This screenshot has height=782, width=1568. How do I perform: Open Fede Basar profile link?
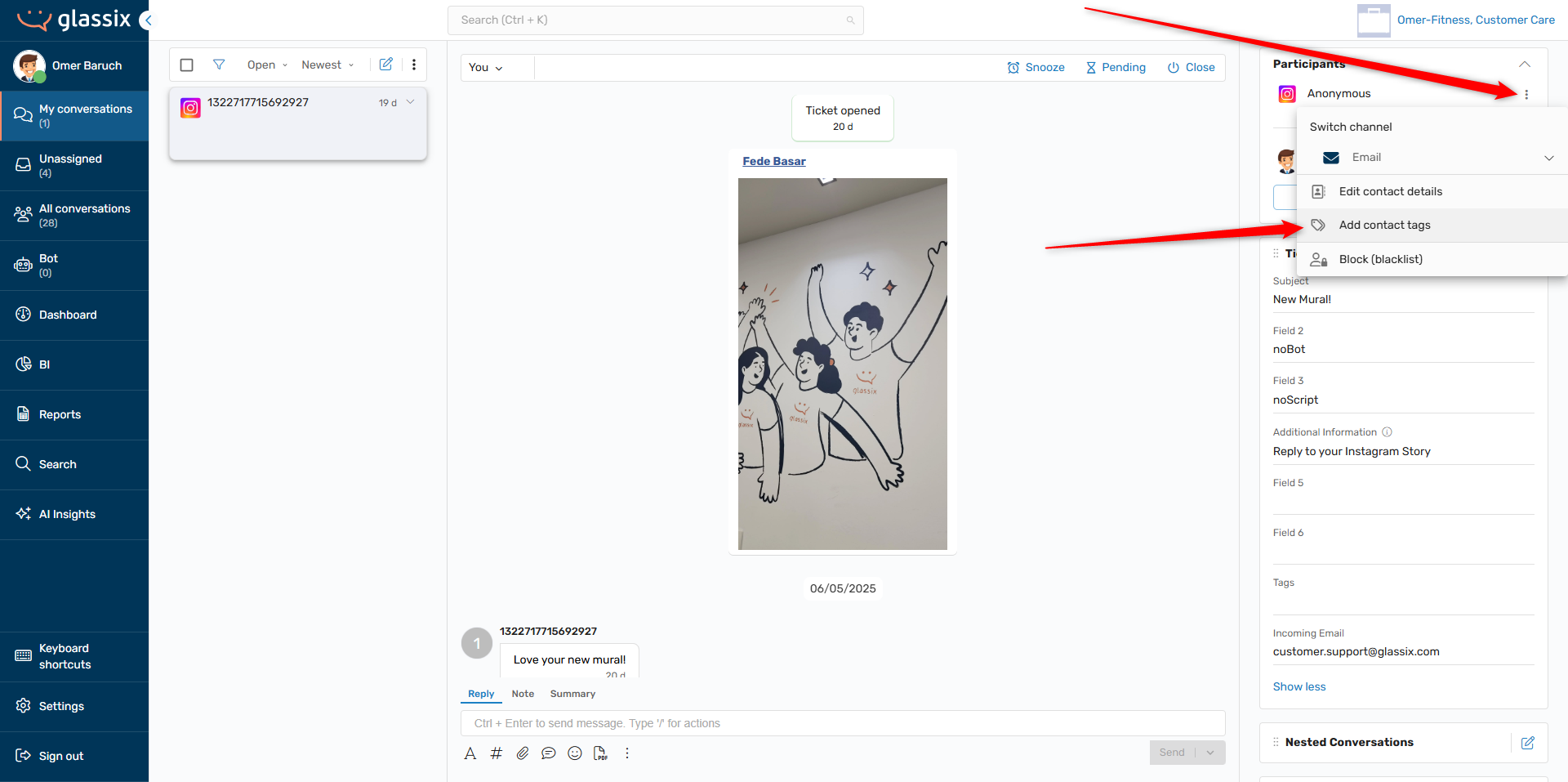point(774,161)
